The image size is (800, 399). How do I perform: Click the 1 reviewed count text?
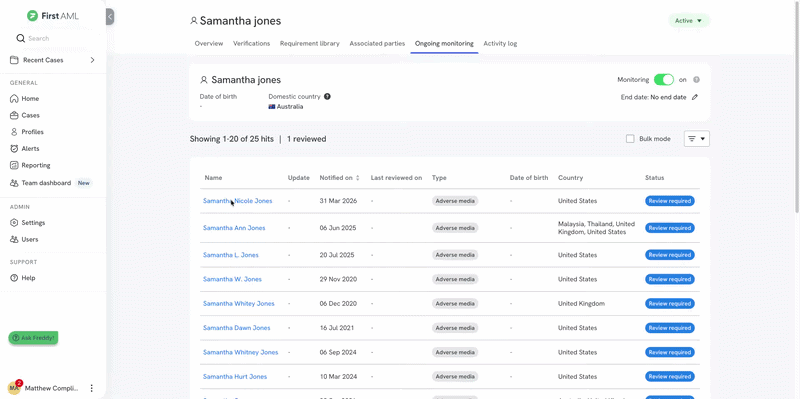(307, 139)
